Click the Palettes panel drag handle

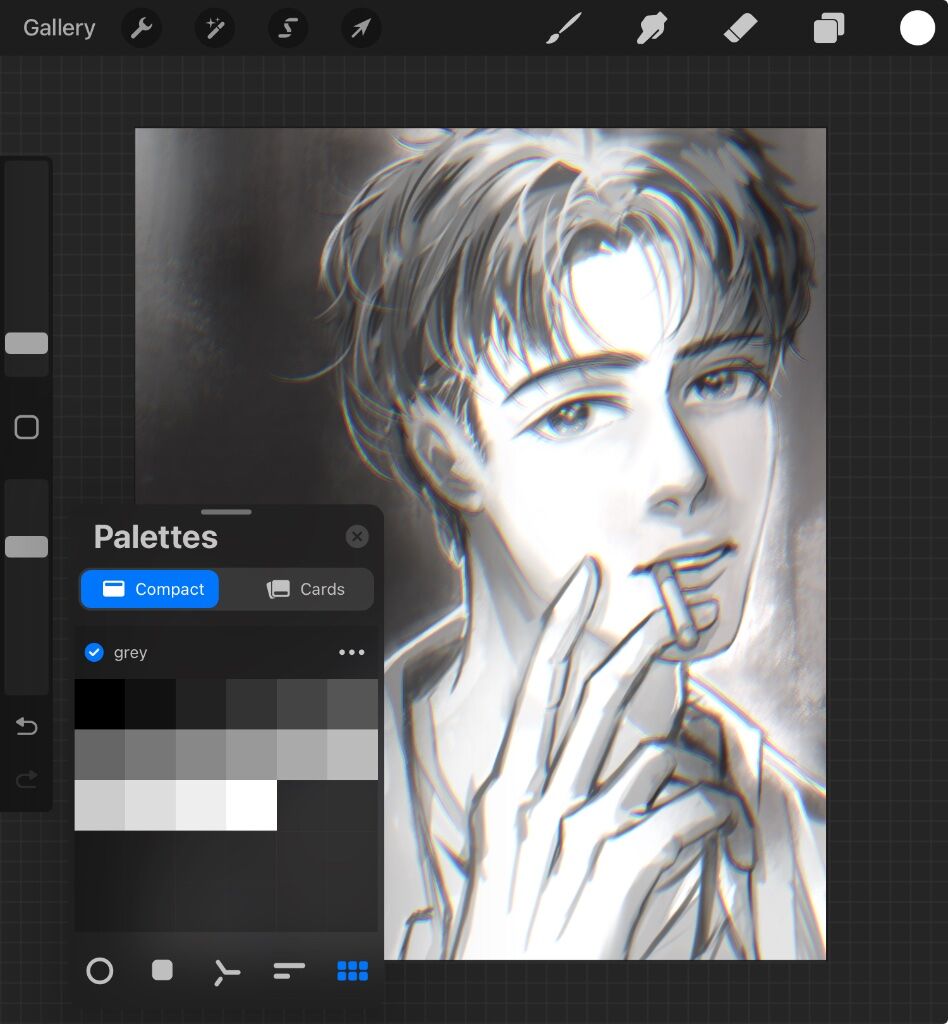pos(227,512)
